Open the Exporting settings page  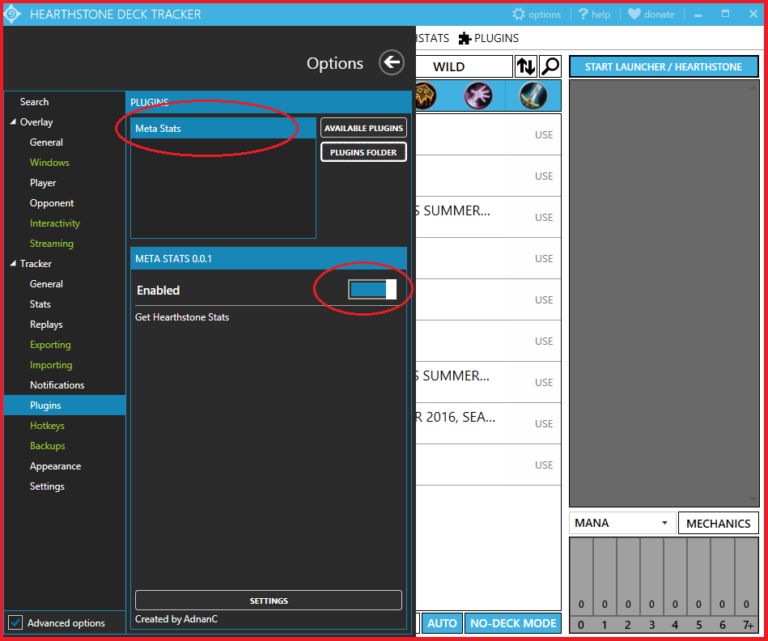point(50,345)
